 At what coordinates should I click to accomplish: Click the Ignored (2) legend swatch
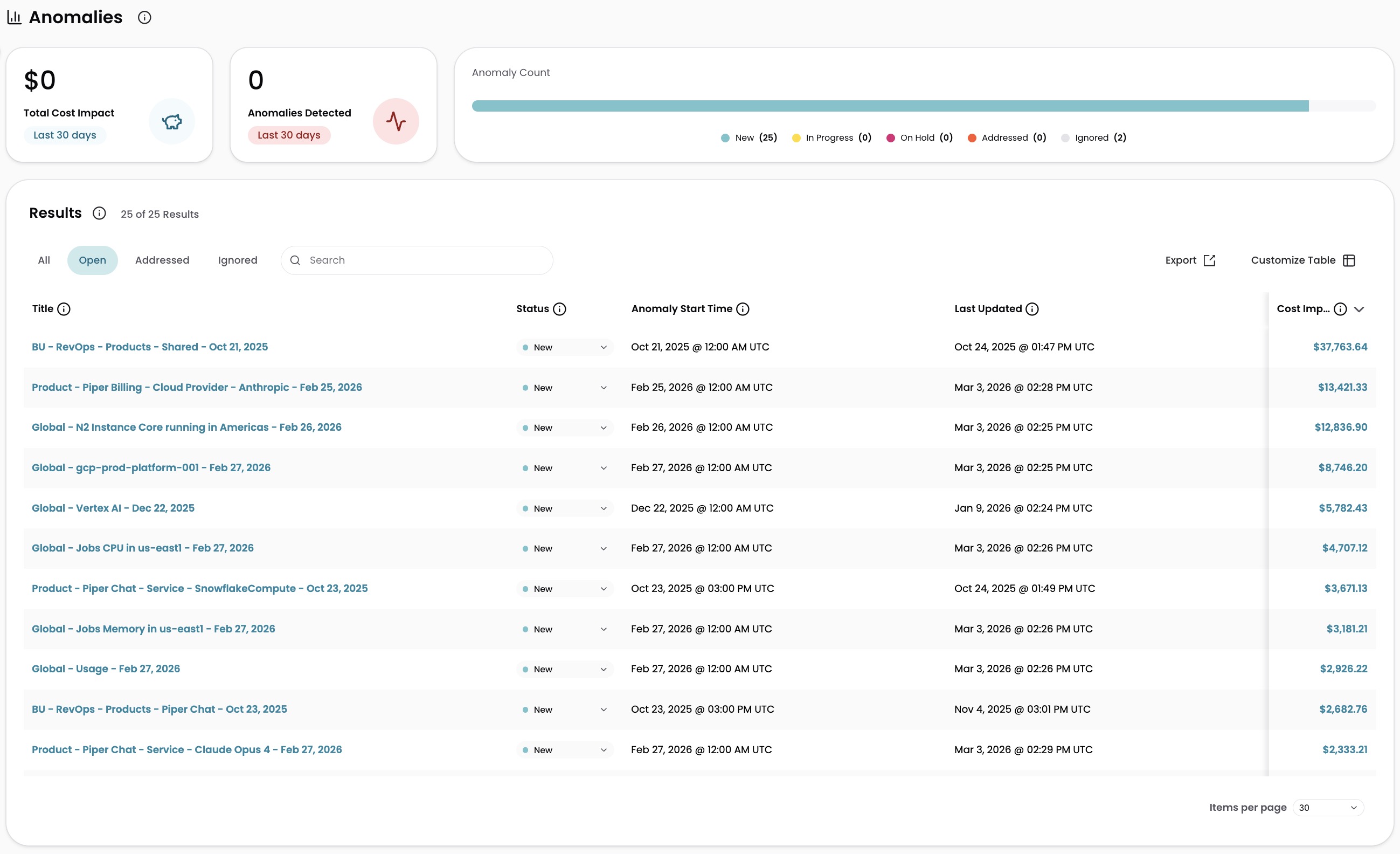(1065, 137)
